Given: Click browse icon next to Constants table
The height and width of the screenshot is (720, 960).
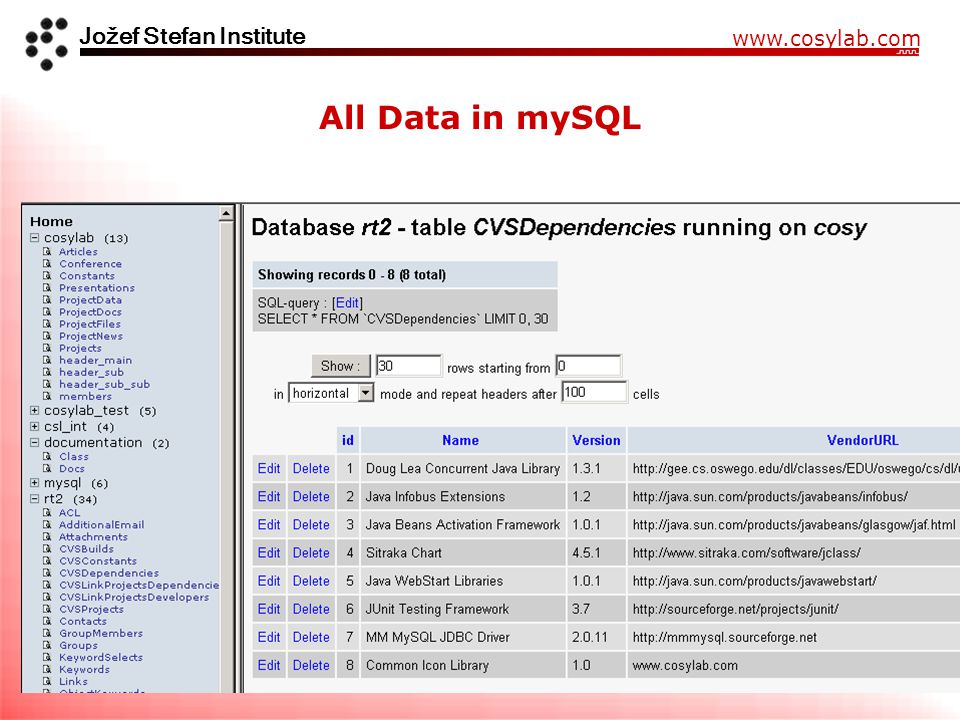Looking at the screenshot, I should 47,276.
